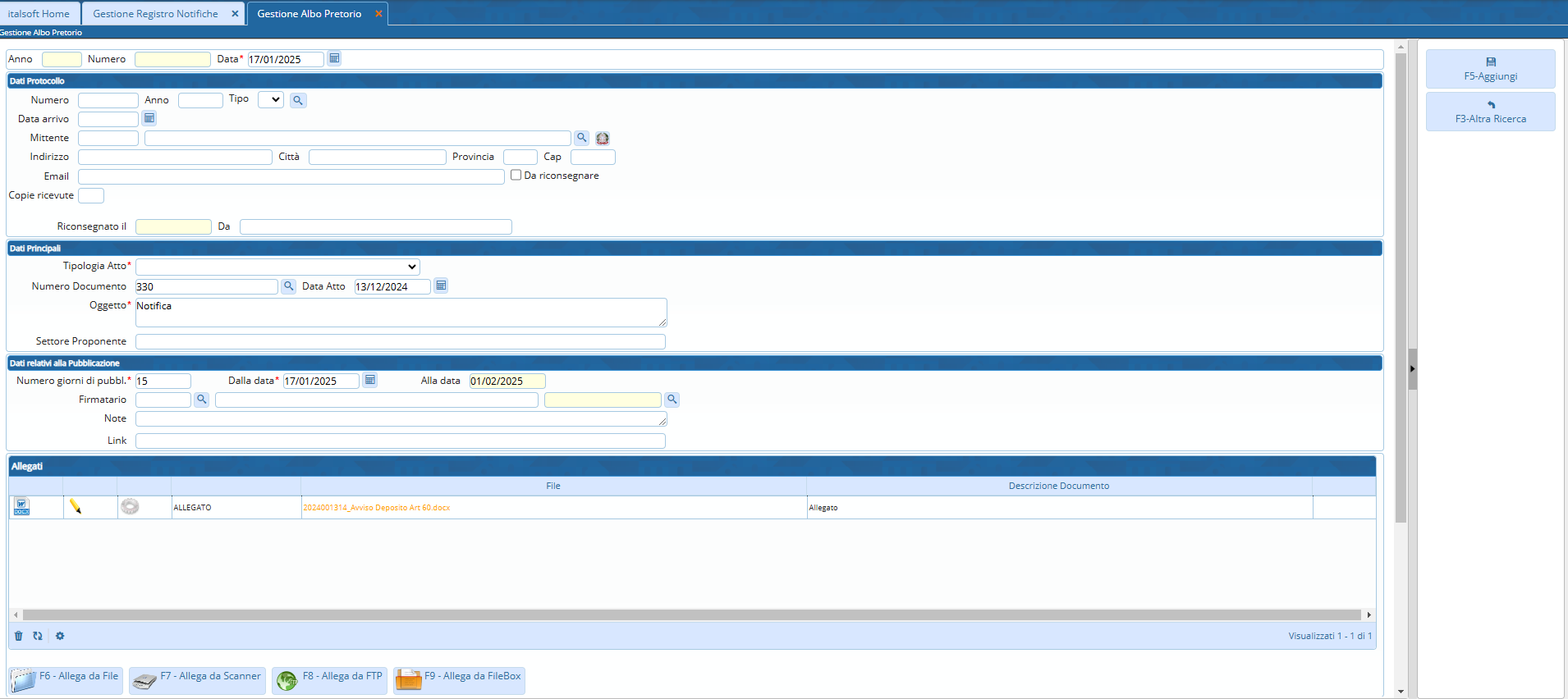
Task: Open the Data arrivo calendar picker
Action: (x=149, y=118)
